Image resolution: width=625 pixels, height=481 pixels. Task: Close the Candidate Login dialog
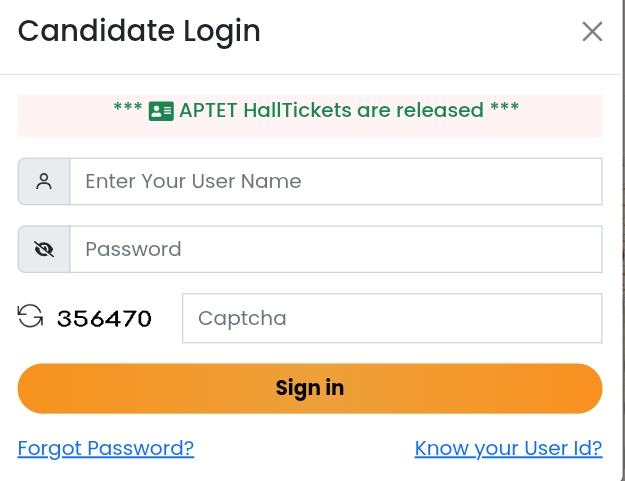click(592, 32)
